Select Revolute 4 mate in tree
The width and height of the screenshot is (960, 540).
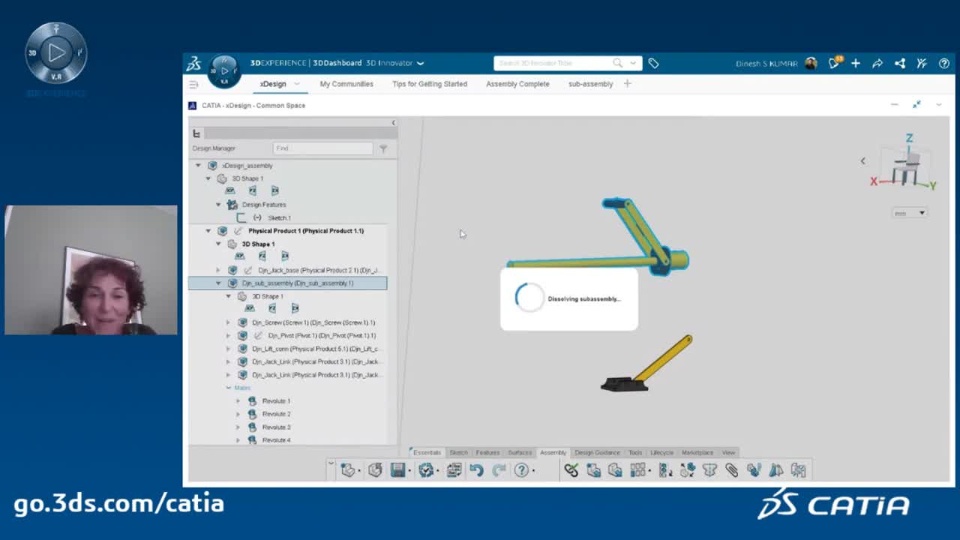pos(276,440)
